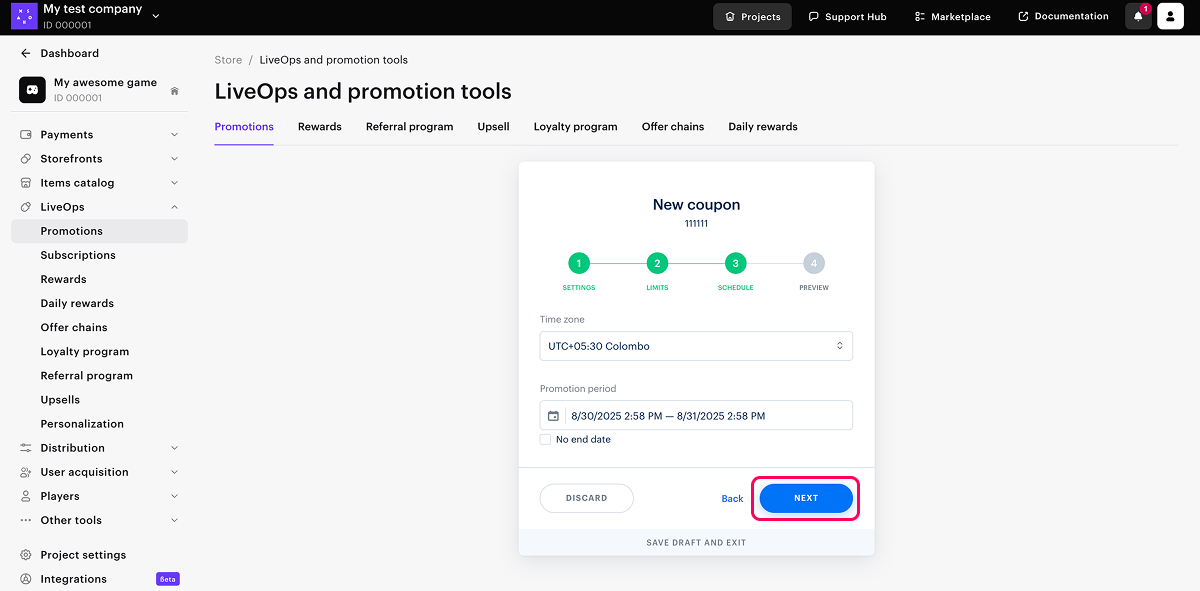Image resolution: width=1200 pixels, height=591 pixels.
Task: Click the notification bell icon
Action: pos(1138,17)
